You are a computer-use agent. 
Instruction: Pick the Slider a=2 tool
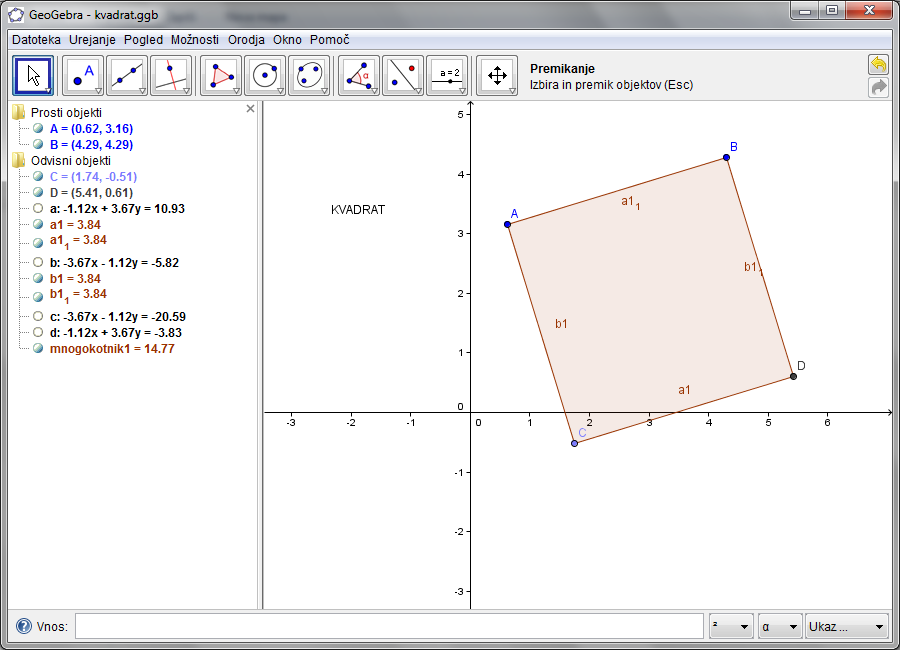point(447,75)
